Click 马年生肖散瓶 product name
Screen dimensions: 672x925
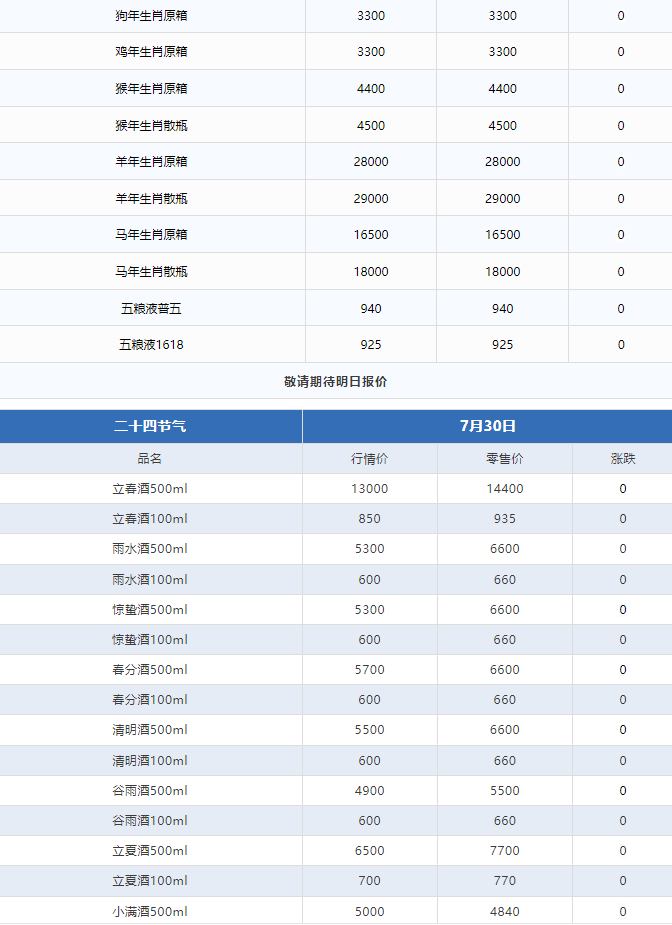click(152, 272)
